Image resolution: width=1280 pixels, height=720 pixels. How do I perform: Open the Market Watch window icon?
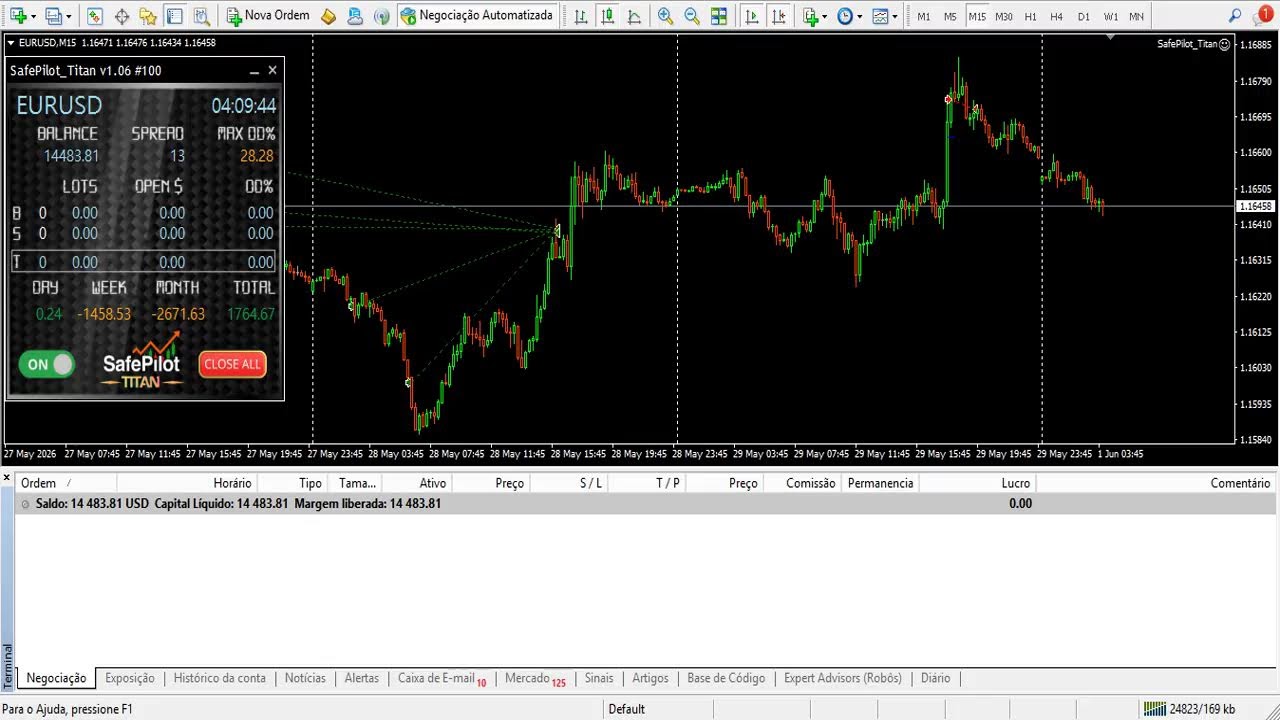pyautogui.click(x=94, y=16)
